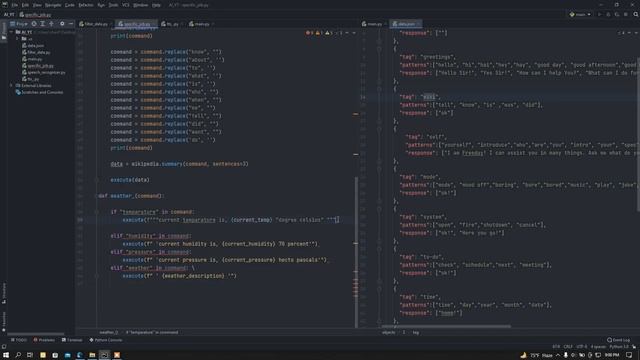Image resolution: width=640 pixels, height=360 pixels.
Task: Open the main run configuration dropdown
Action: click(x=580, y=14)
